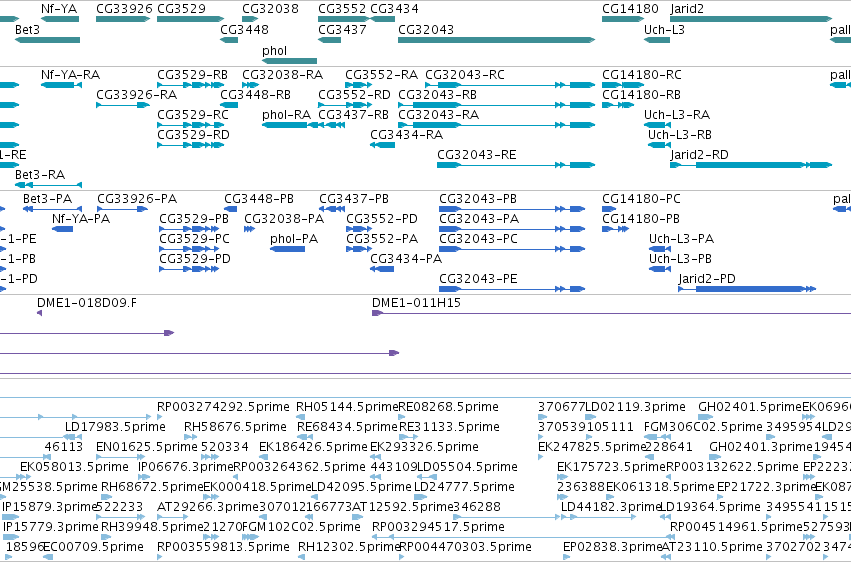Open the Jarid2-RD transcript
Screen dimensions: 851x562
coord(751,165)
